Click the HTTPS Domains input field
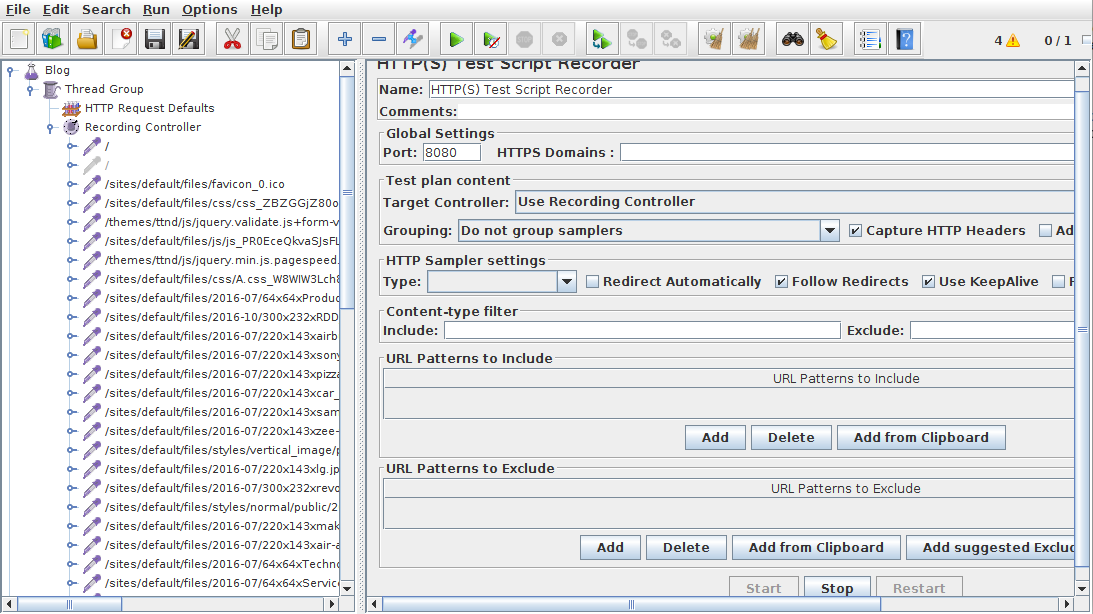Viewport: 1093px width, 614px height. pyautogui.click(x=847, y=153)
